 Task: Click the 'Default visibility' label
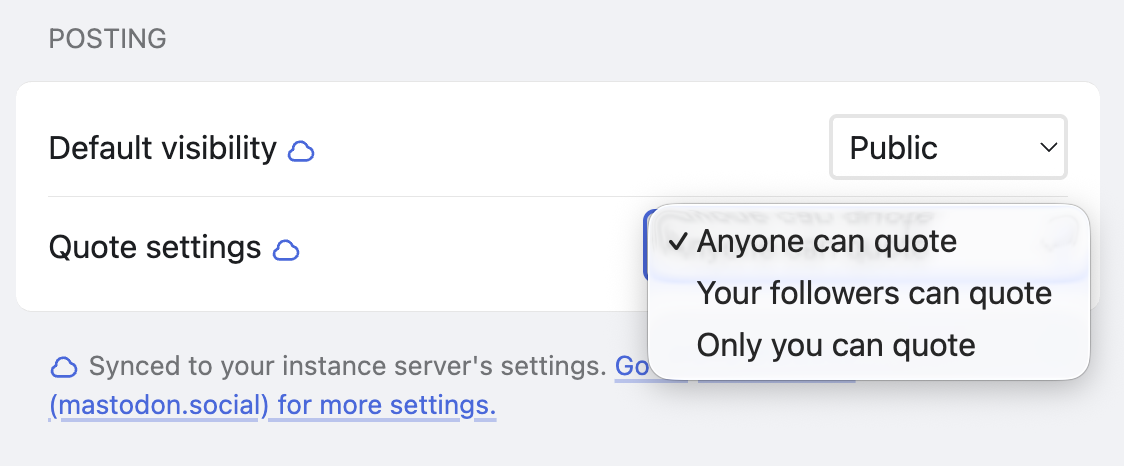click(x=162, y=148)
